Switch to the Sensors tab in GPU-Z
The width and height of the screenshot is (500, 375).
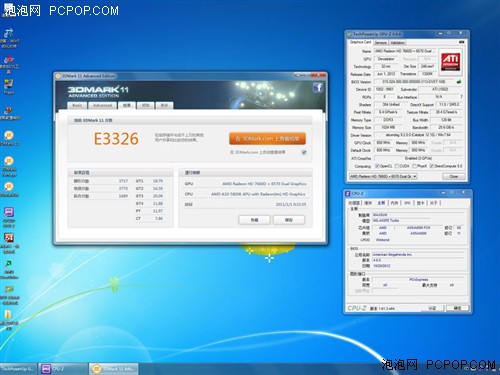(380, 42)
